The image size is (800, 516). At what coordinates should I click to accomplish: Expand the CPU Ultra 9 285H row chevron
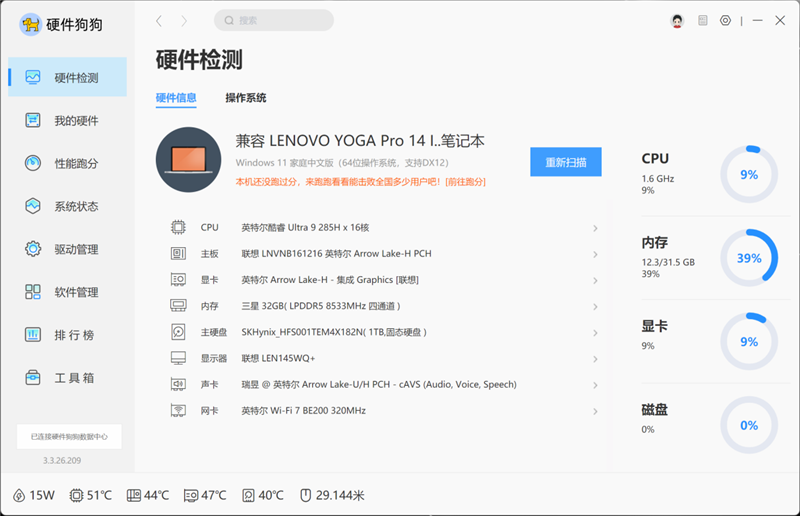click(x=595, y=228)
